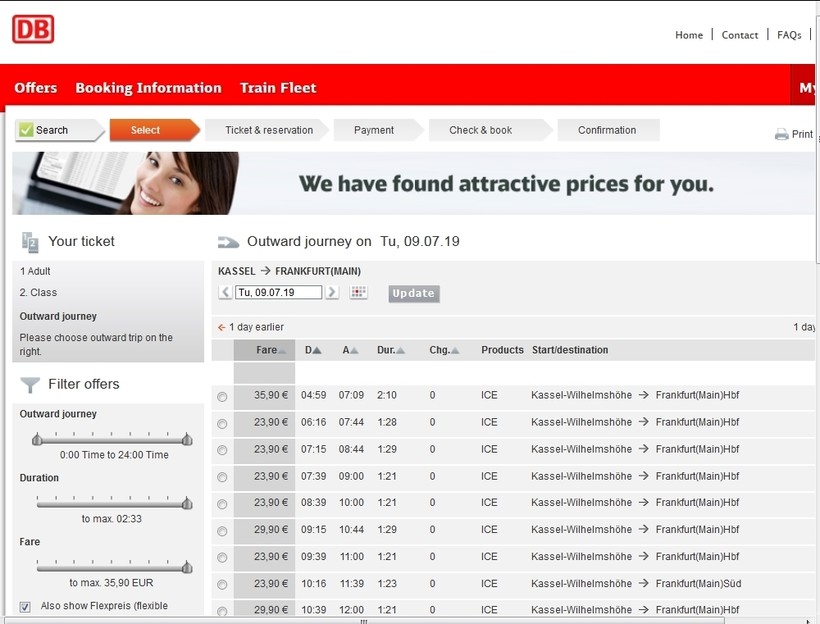Open the Contact link

(740, 35)
